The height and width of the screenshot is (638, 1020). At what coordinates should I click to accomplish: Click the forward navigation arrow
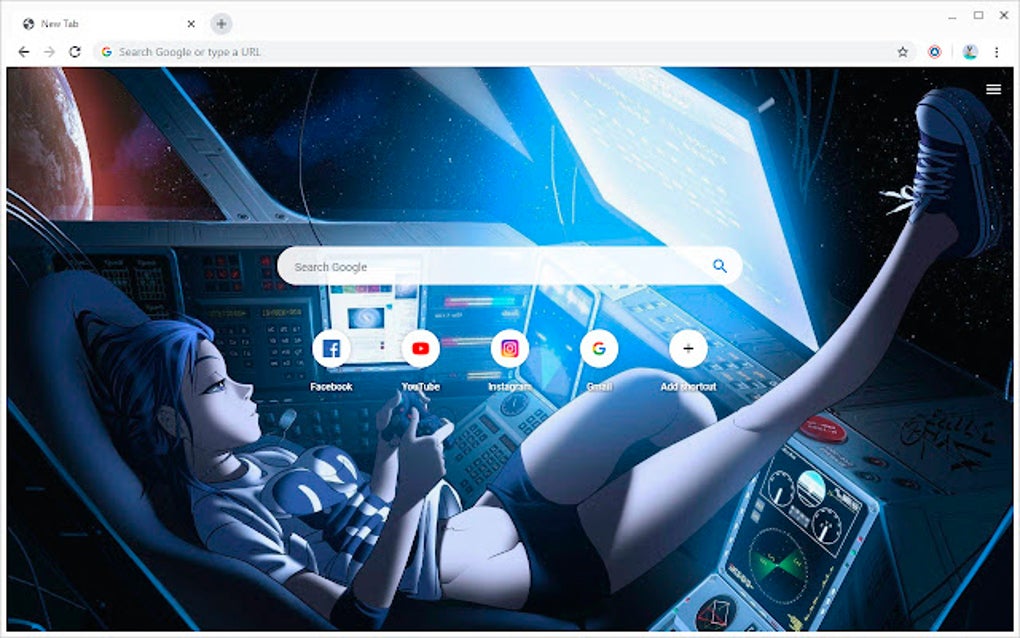point(49,51)
